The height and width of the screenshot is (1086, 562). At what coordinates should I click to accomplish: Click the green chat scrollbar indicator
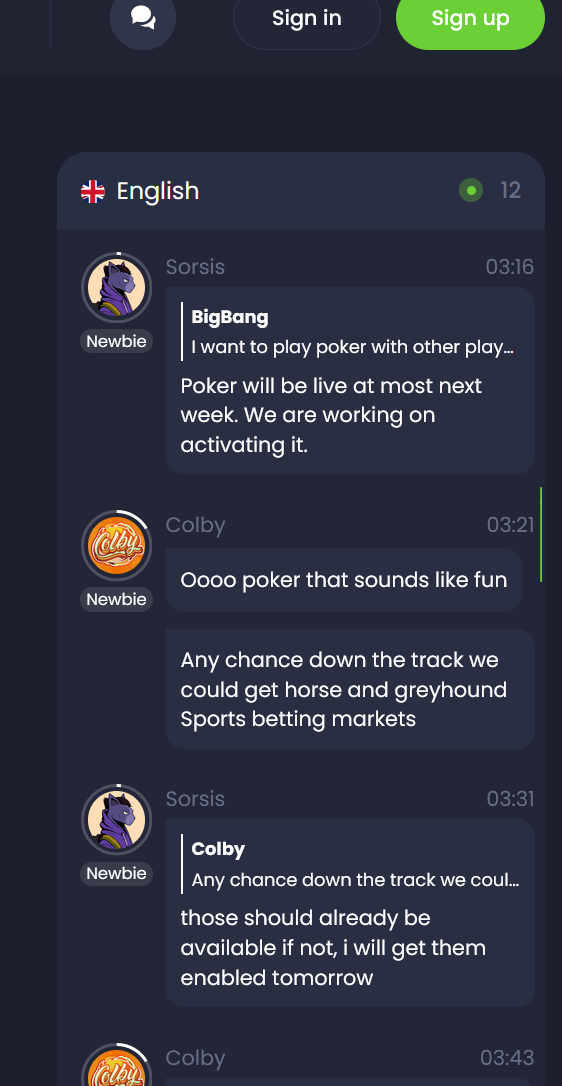pos(541,534)
